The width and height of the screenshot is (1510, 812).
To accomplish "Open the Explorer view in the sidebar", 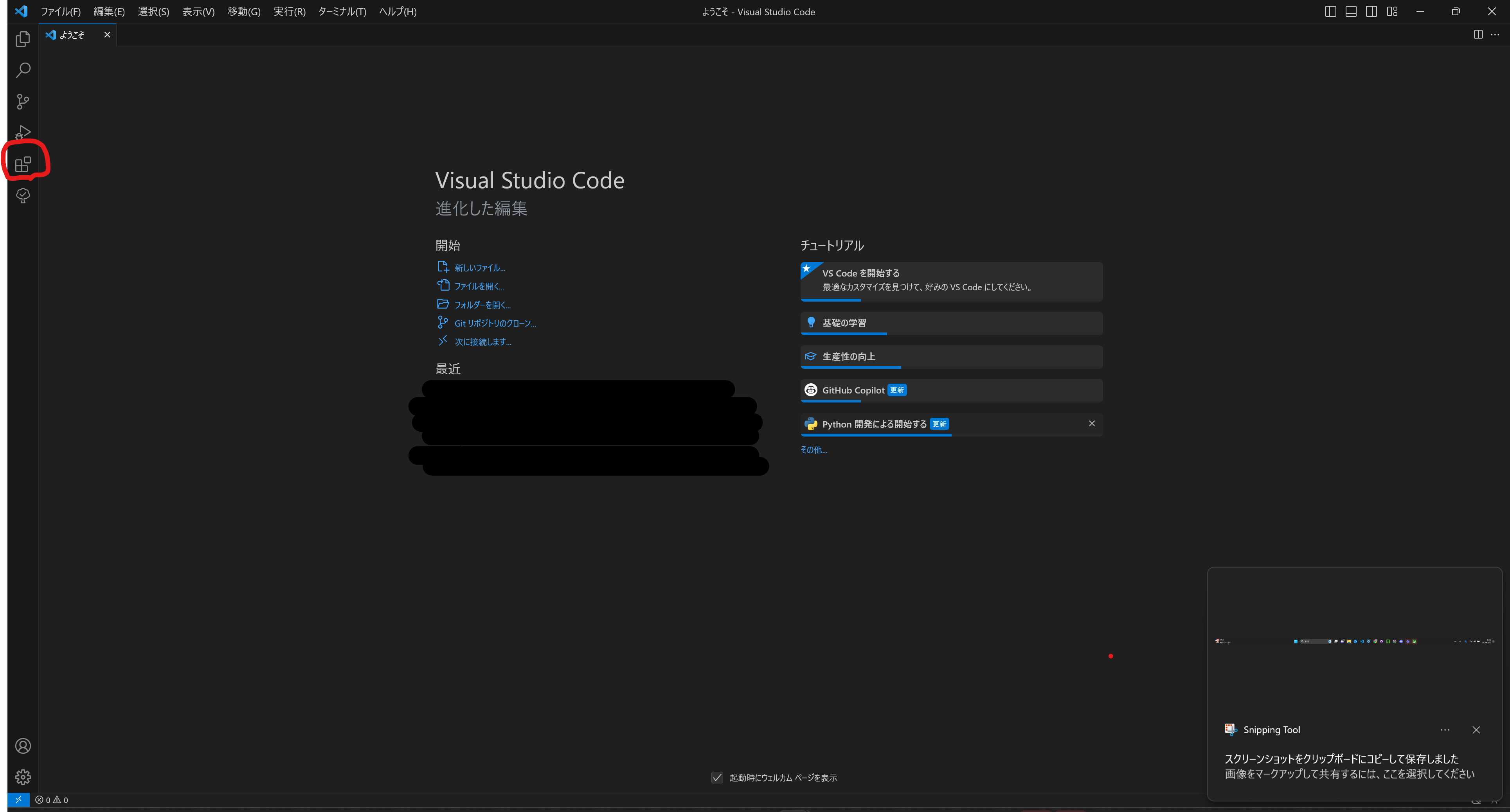I will pyautogui.click(x=22, y=39).
